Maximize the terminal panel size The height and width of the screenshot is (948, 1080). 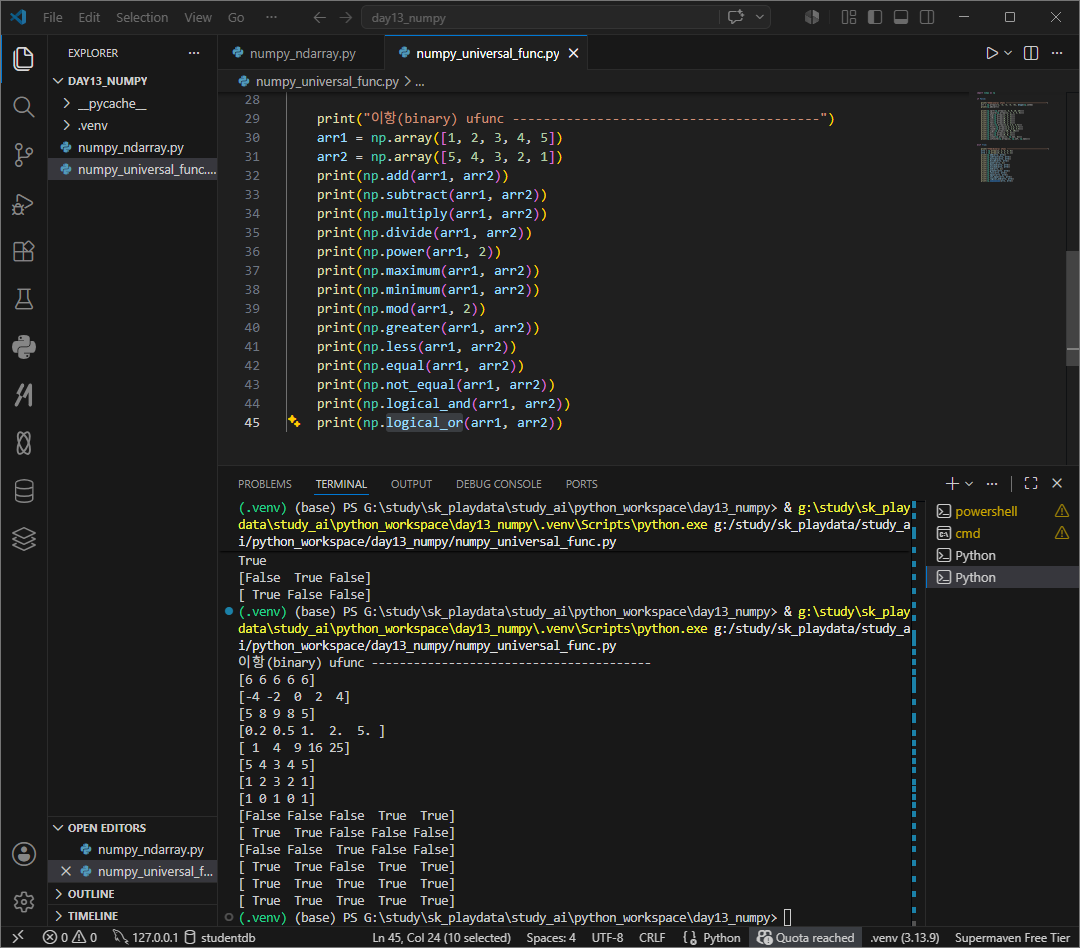[1030, 484]
